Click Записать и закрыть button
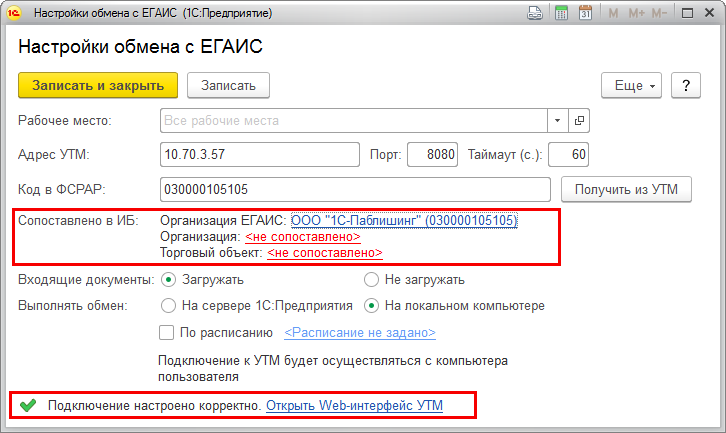The height and width of the screenshot is (433, 726). [x=98, y=86]
